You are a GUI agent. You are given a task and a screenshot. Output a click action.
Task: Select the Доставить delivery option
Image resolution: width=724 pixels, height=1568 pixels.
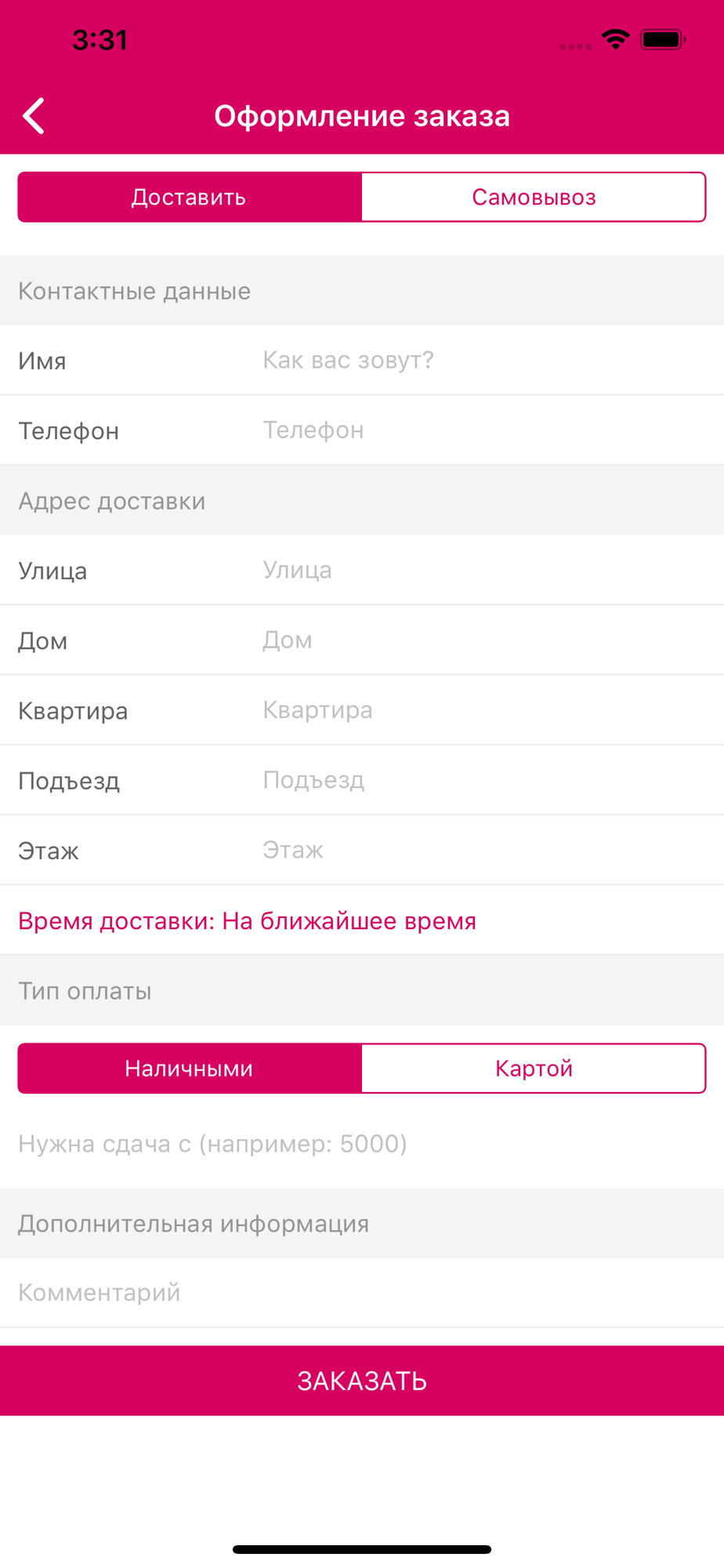(x=190, y=197)
